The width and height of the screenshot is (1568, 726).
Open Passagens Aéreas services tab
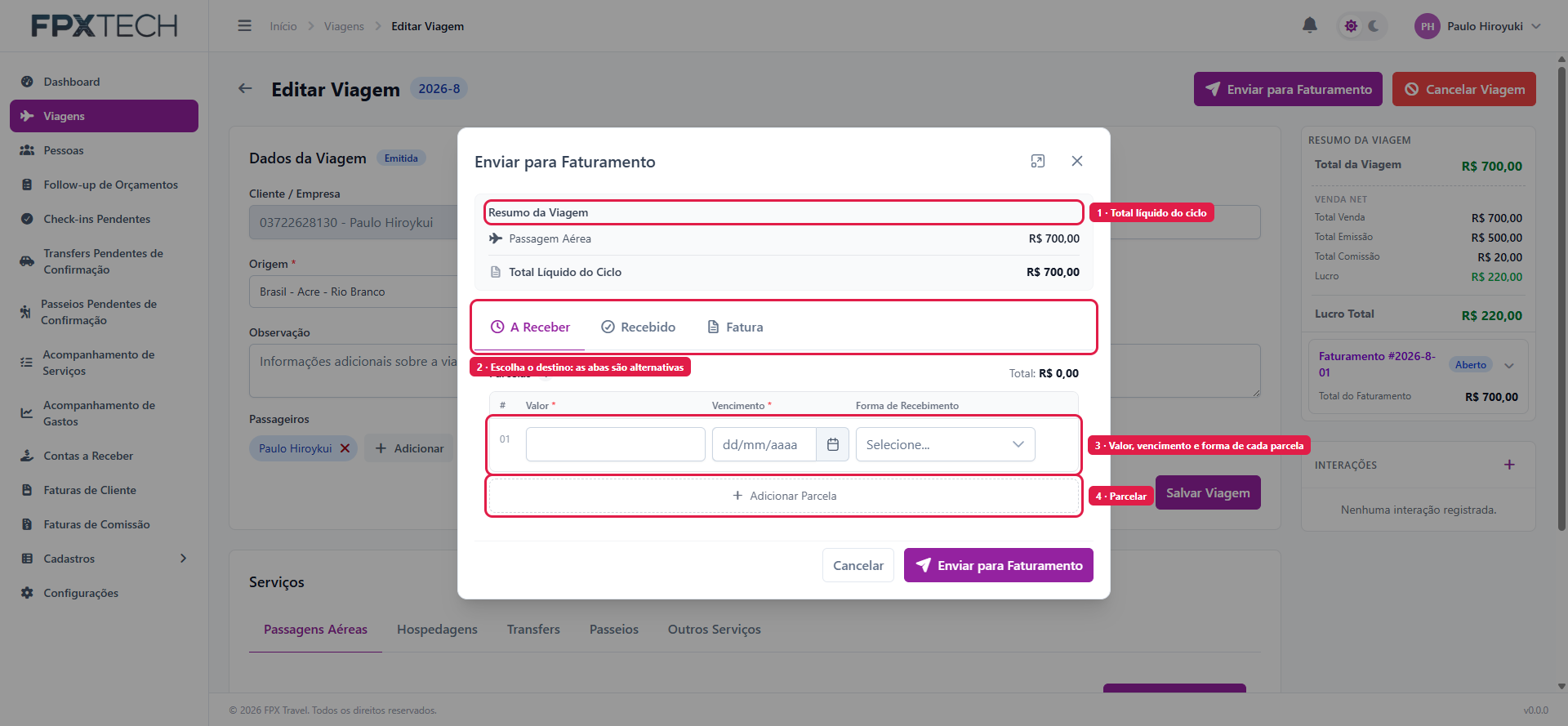pos(315,630)
